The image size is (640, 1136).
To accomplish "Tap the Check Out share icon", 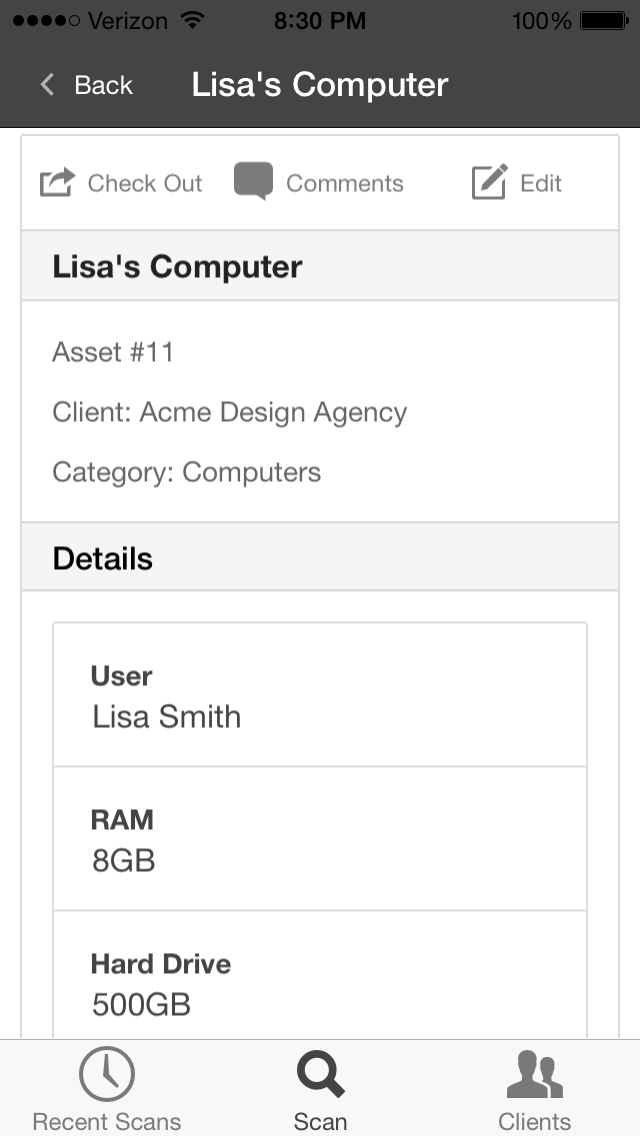I will [x=57, y=183].
